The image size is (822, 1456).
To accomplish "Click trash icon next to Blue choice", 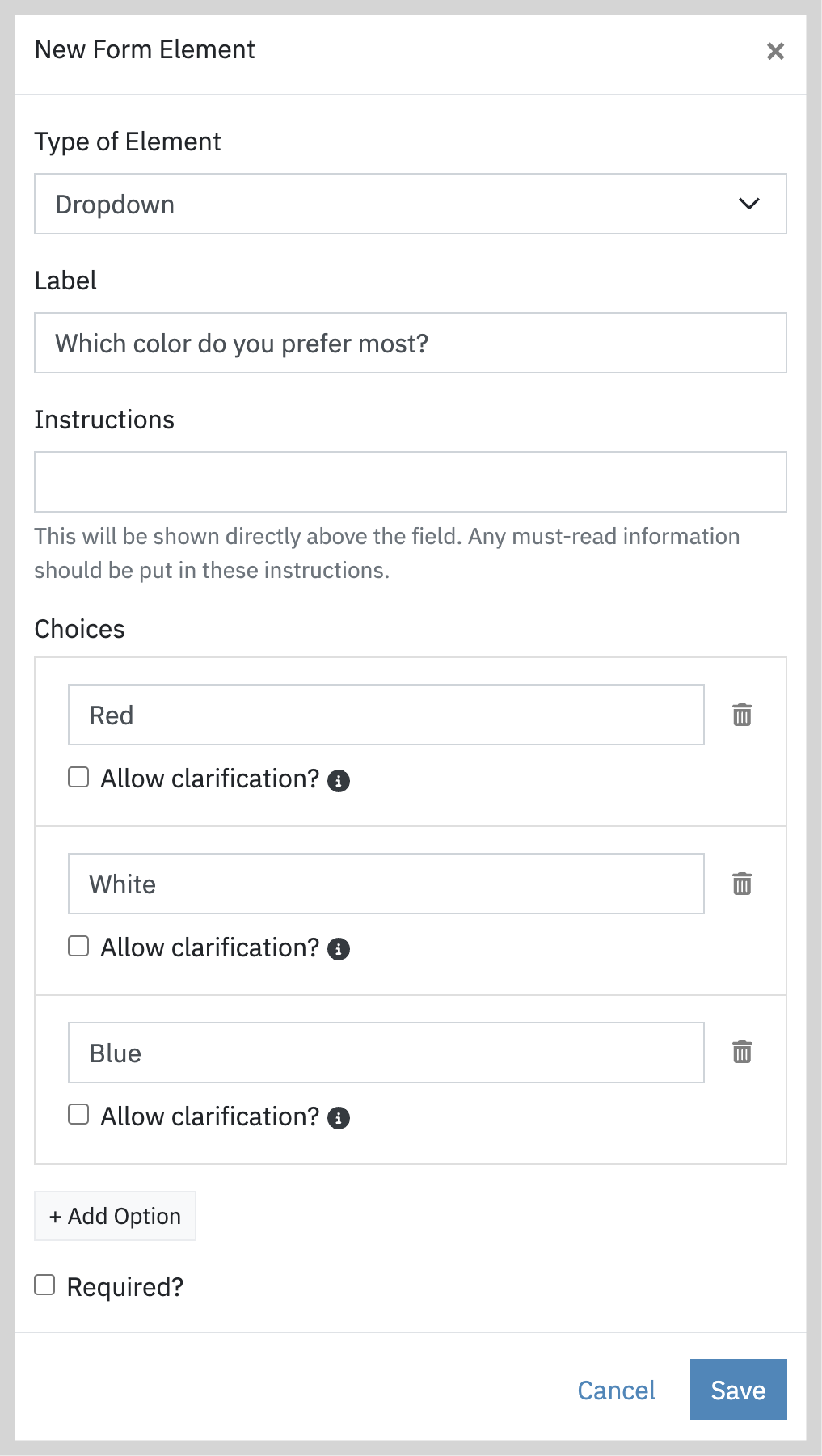I will click(742, 1052).
